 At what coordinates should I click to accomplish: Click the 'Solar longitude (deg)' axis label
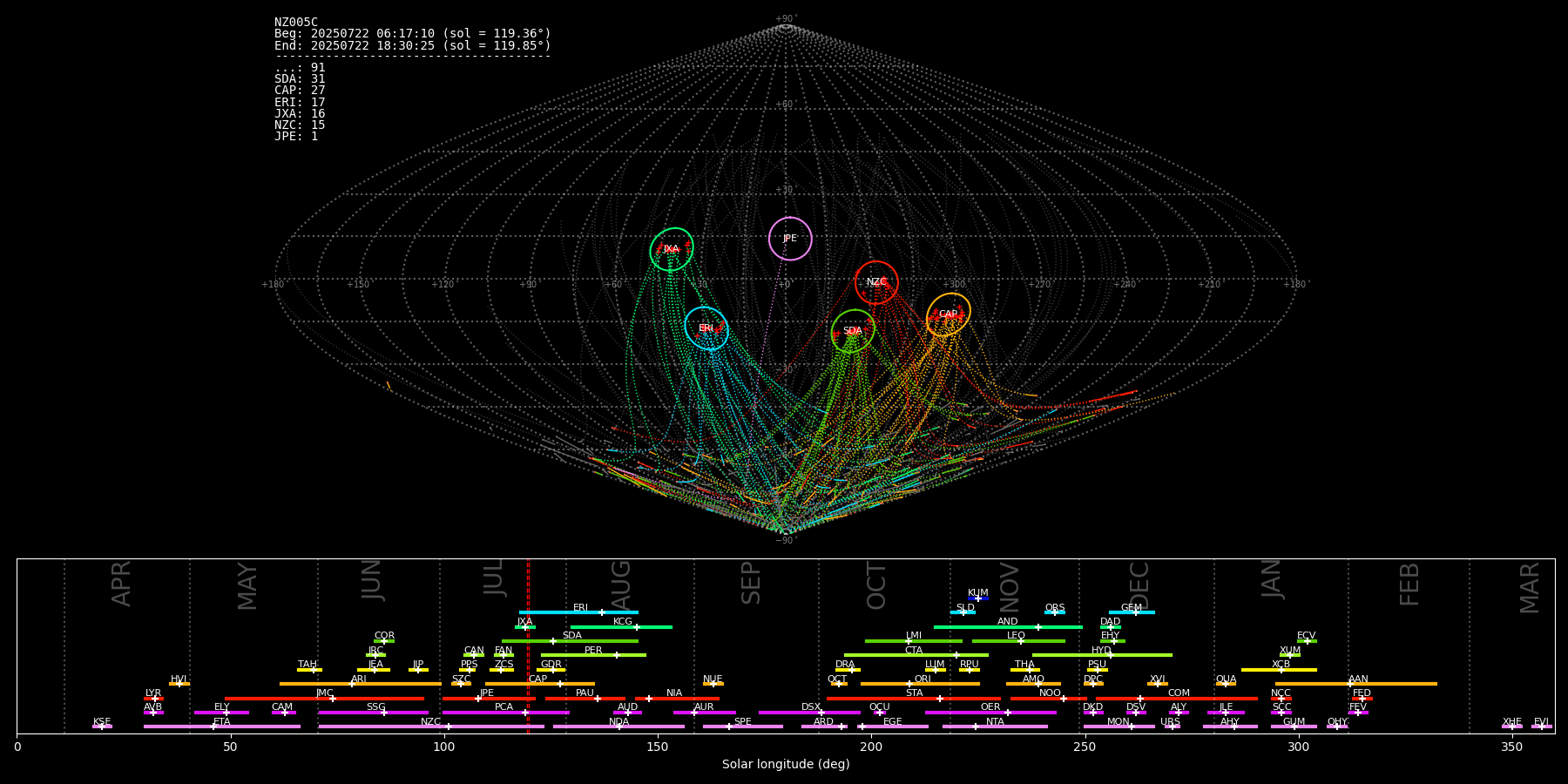[x=786, y=765]
